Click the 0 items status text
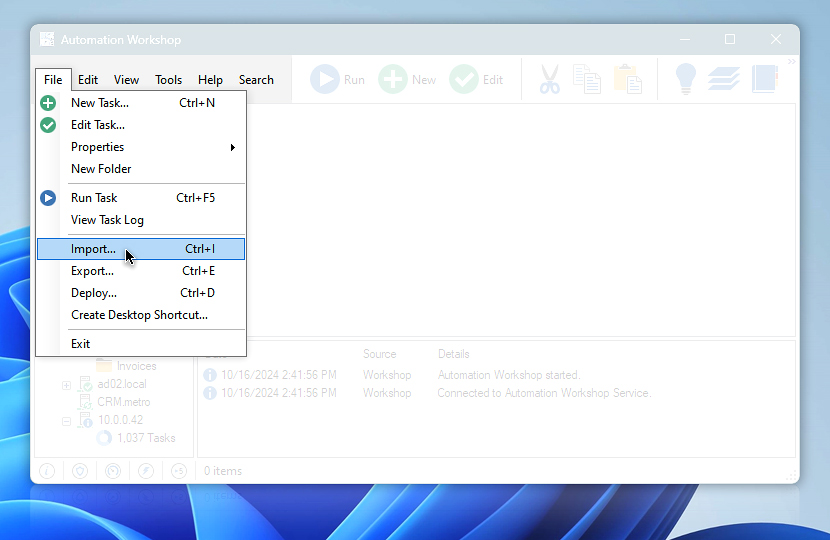Screen dimensions: 830x540 223,471
